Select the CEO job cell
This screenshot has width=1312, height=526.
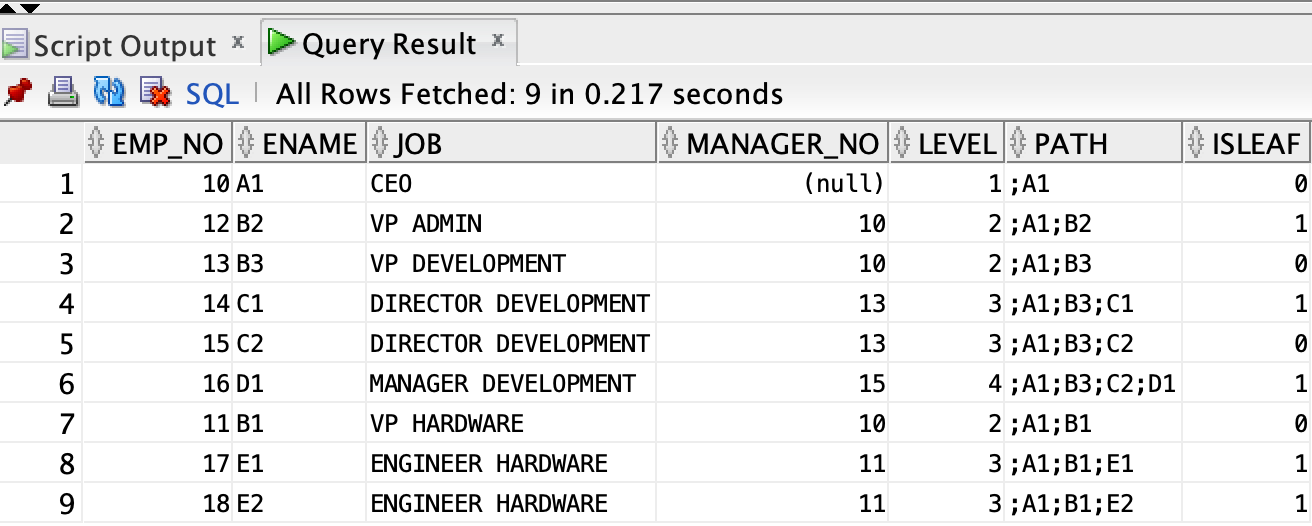391,184
